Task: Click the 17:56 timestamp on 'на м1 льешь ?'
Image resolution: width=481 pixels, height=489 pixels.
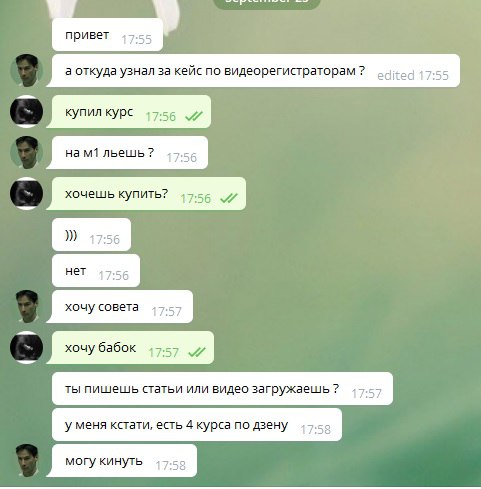Action: tap(182, 157)
